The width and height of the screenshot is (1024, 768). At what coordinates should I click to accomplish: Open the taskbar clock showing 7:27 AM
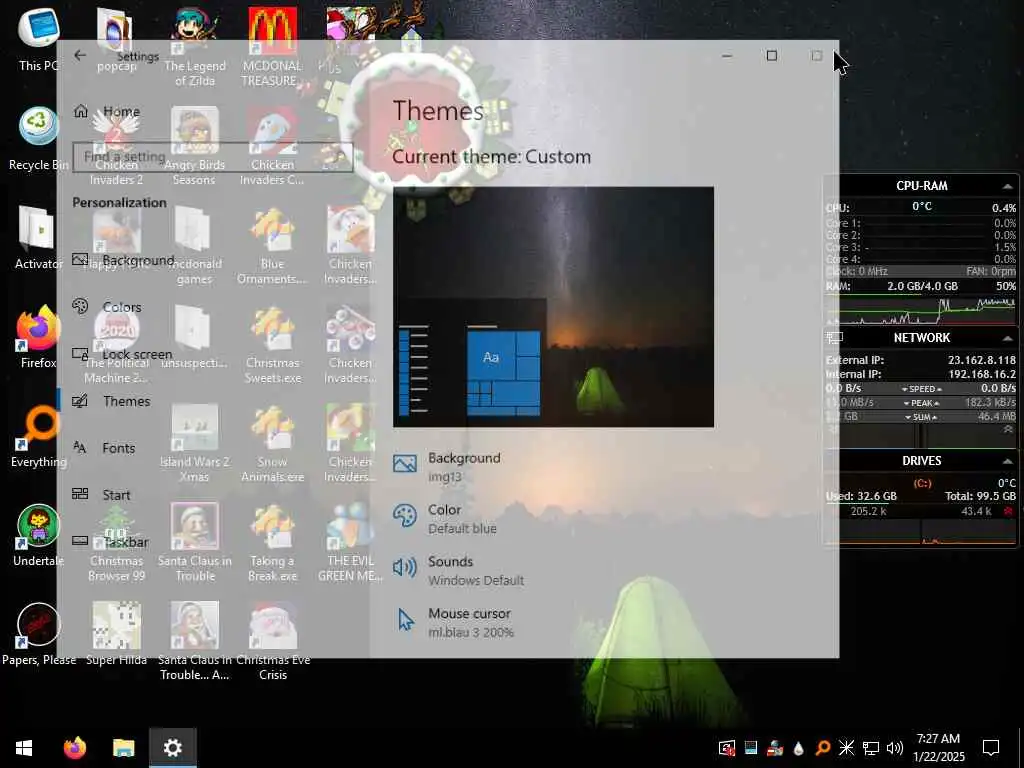pos(938,748)
